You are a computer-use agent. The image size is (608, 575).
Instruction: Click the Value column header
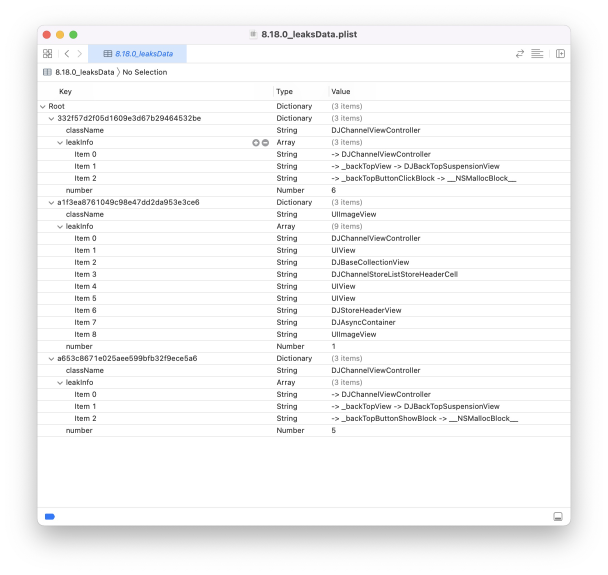point(341,92)
